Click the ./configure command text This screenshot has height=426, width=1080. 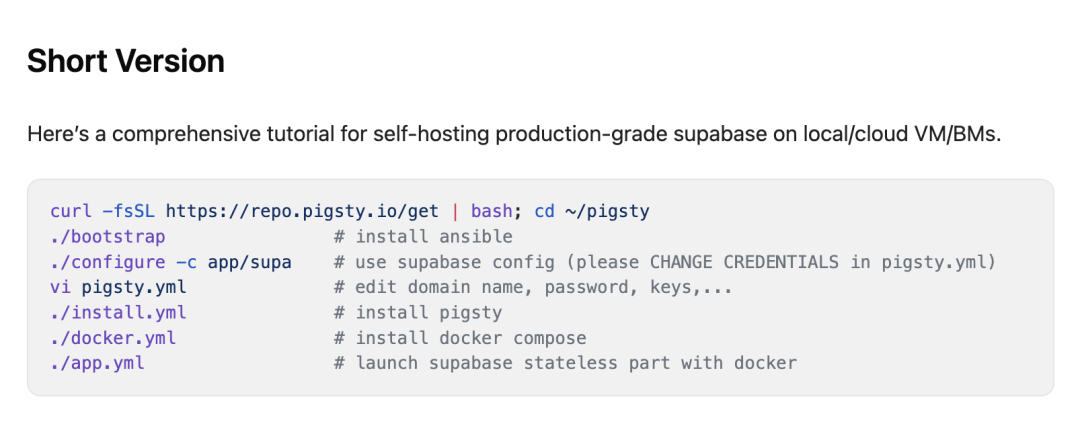[108, 262]
